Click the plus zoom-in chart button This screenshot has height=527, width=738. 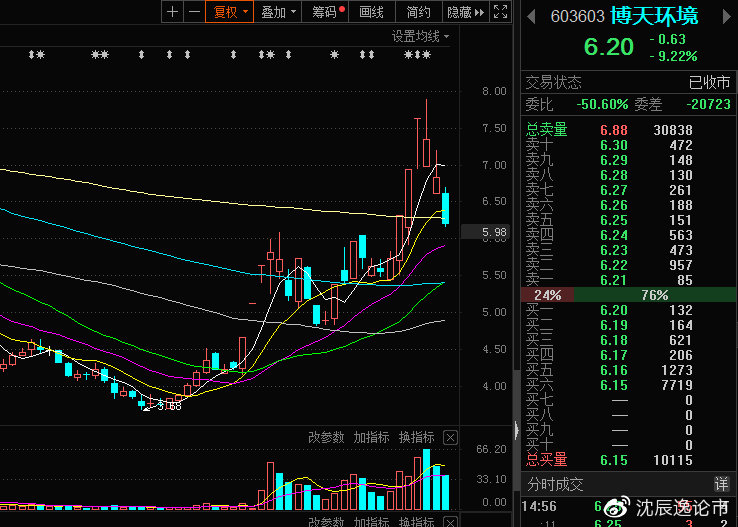(x=172, y=12)
